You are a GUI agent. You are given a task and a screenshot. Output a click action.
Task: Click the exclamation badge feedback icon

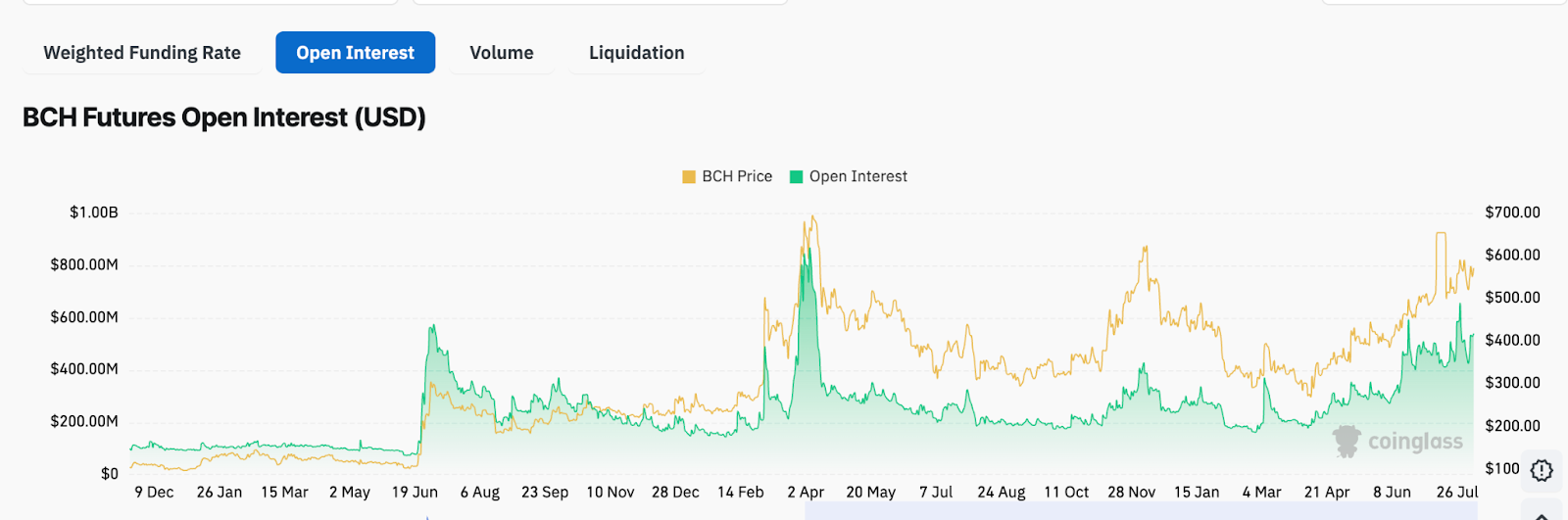pyautogui.click(x=1542, y=471)
